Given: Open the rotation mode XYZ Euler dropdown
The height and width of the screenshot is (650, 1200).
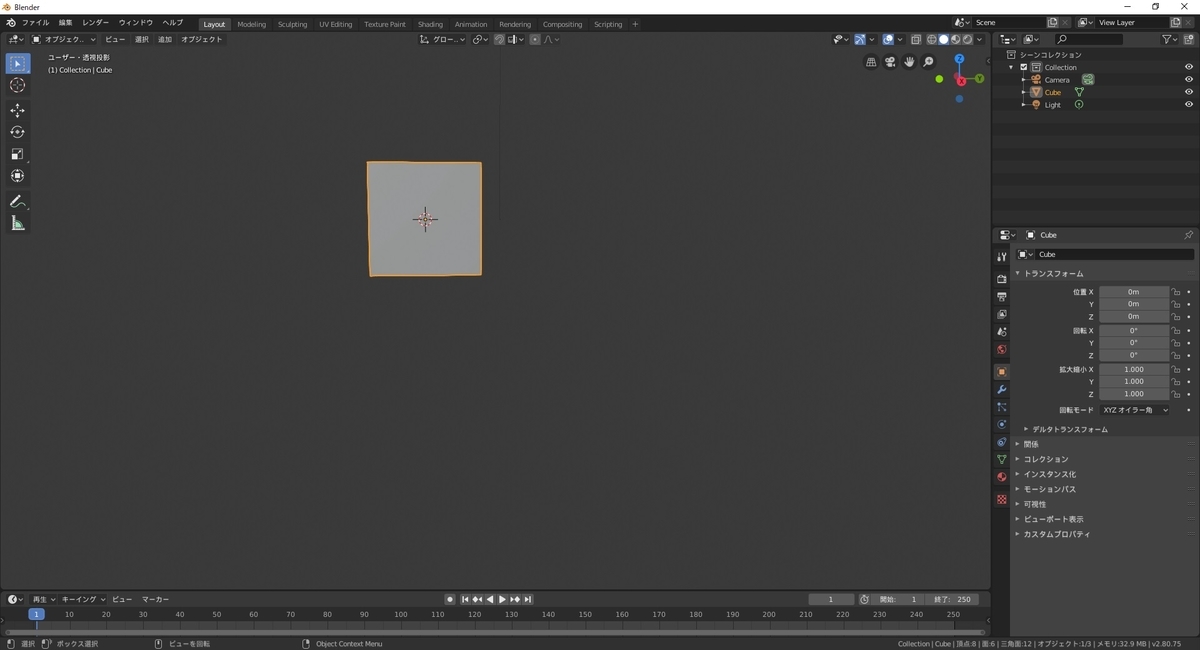Looking at the screenshot, I should coord(1135,410).
